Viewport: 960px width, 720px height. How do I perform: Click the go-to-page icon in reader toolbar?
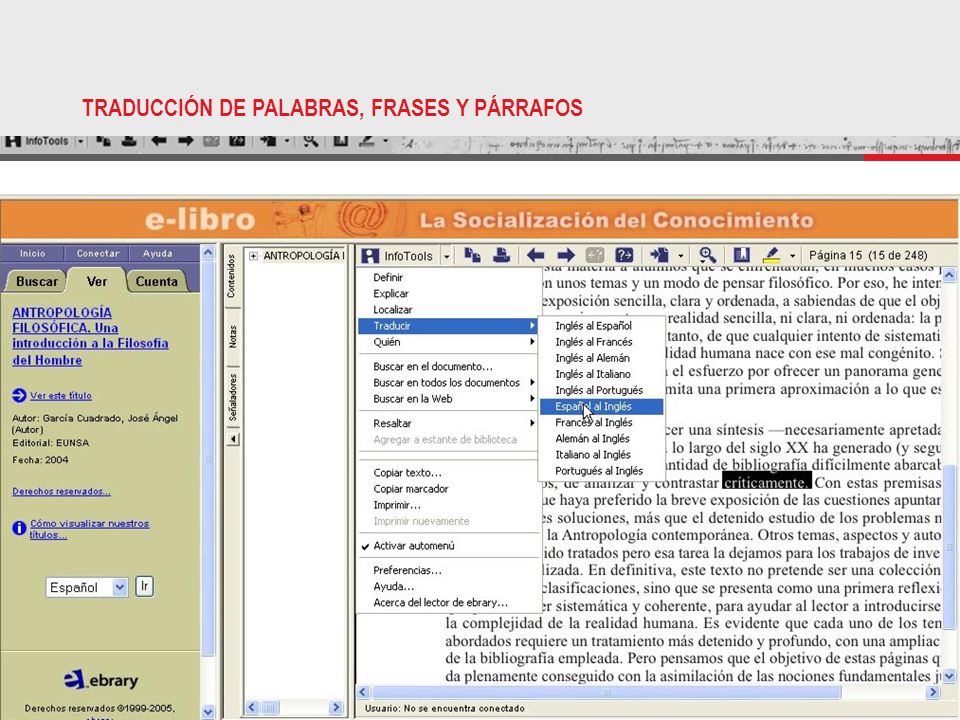[x=659, y=255]
